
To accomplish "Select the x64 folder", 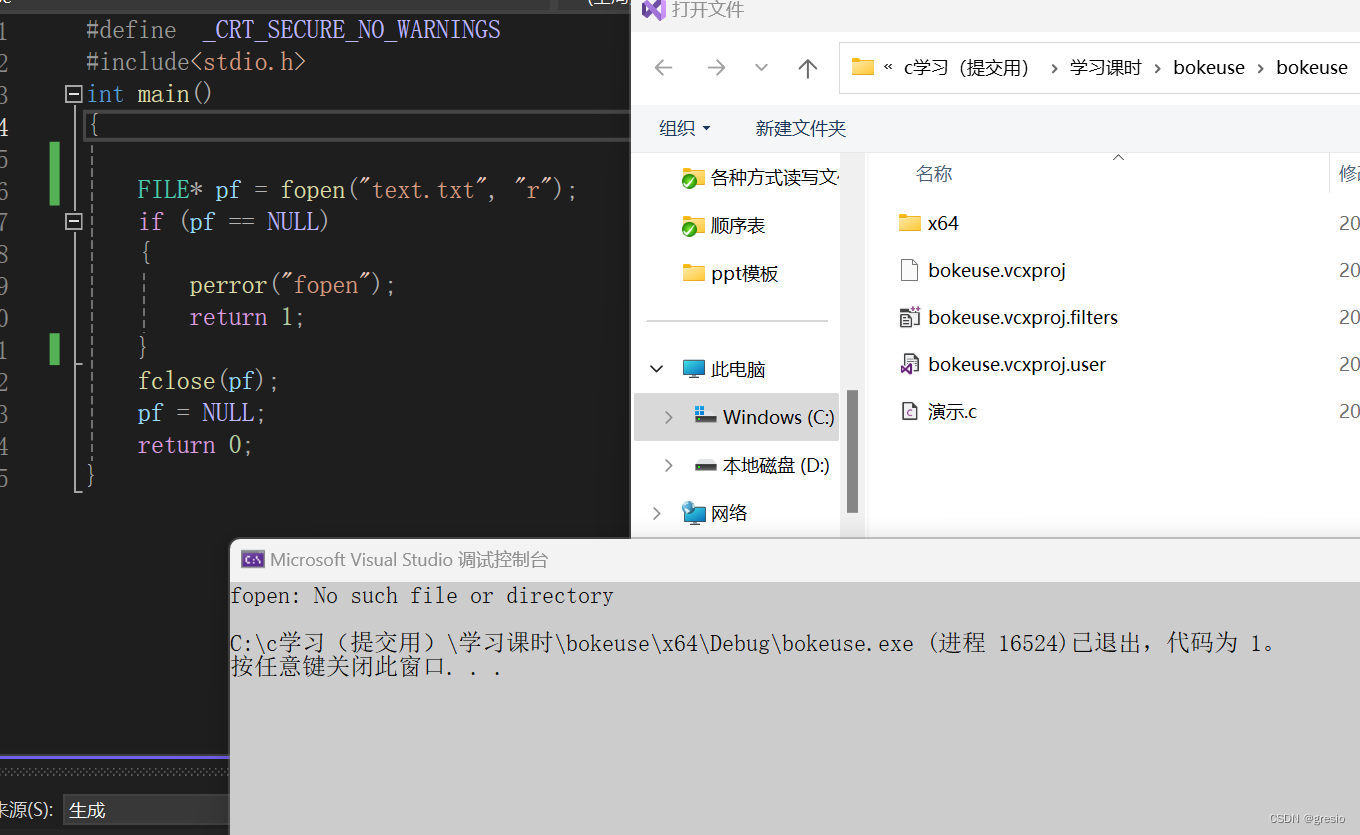I will point(943,222).
